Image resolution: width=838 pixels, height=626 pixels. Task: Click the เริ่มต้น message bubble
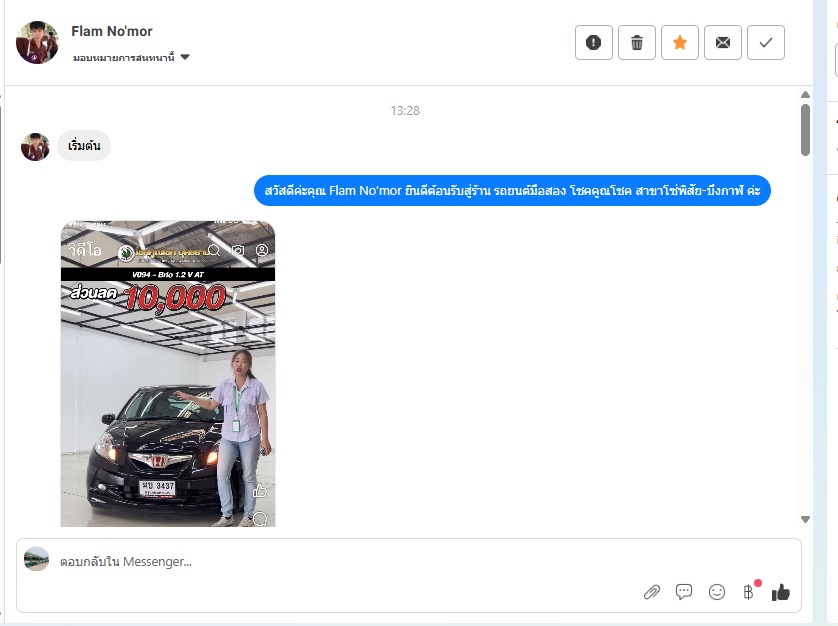(84, 146)
